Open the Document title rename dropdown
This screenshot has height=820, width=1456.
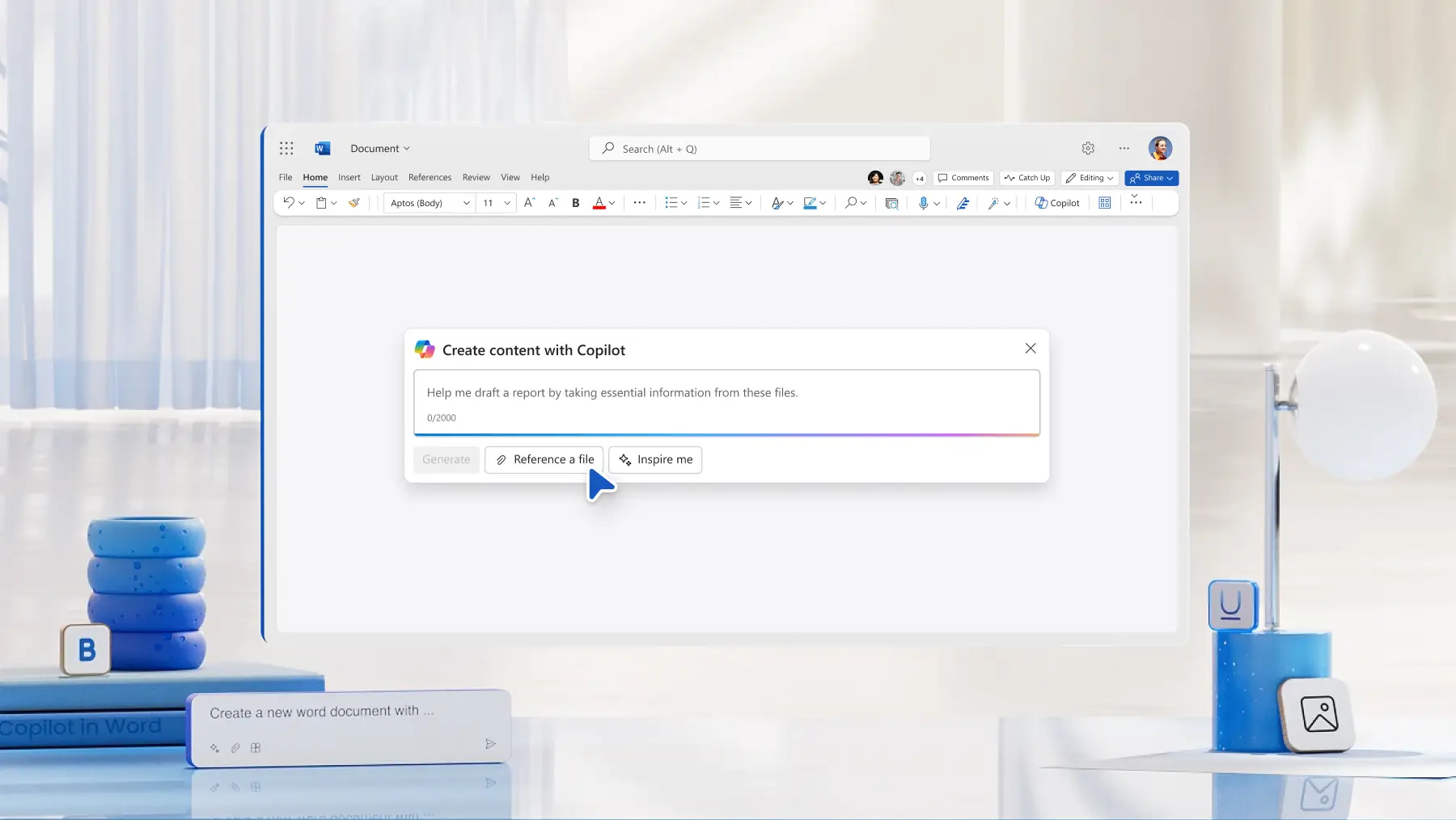click(x=380, y=148)
